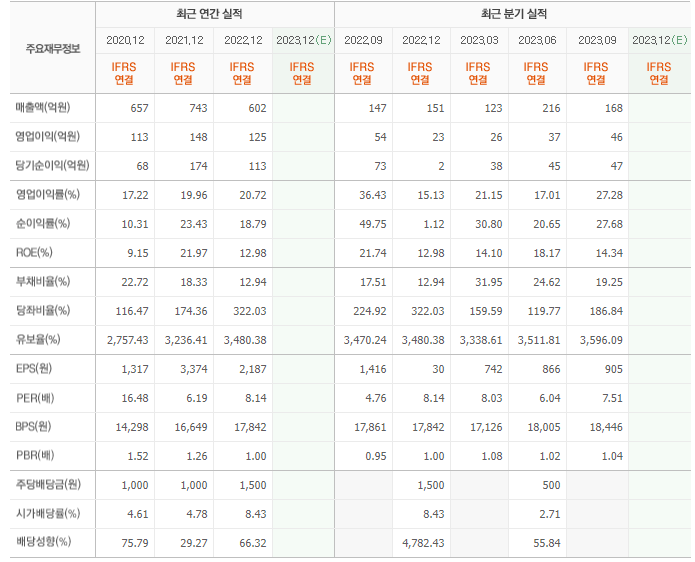Viewport: 695px width, 562px height.
Task: Click the 4,782.43 payout ratio value
Action: 423,543
